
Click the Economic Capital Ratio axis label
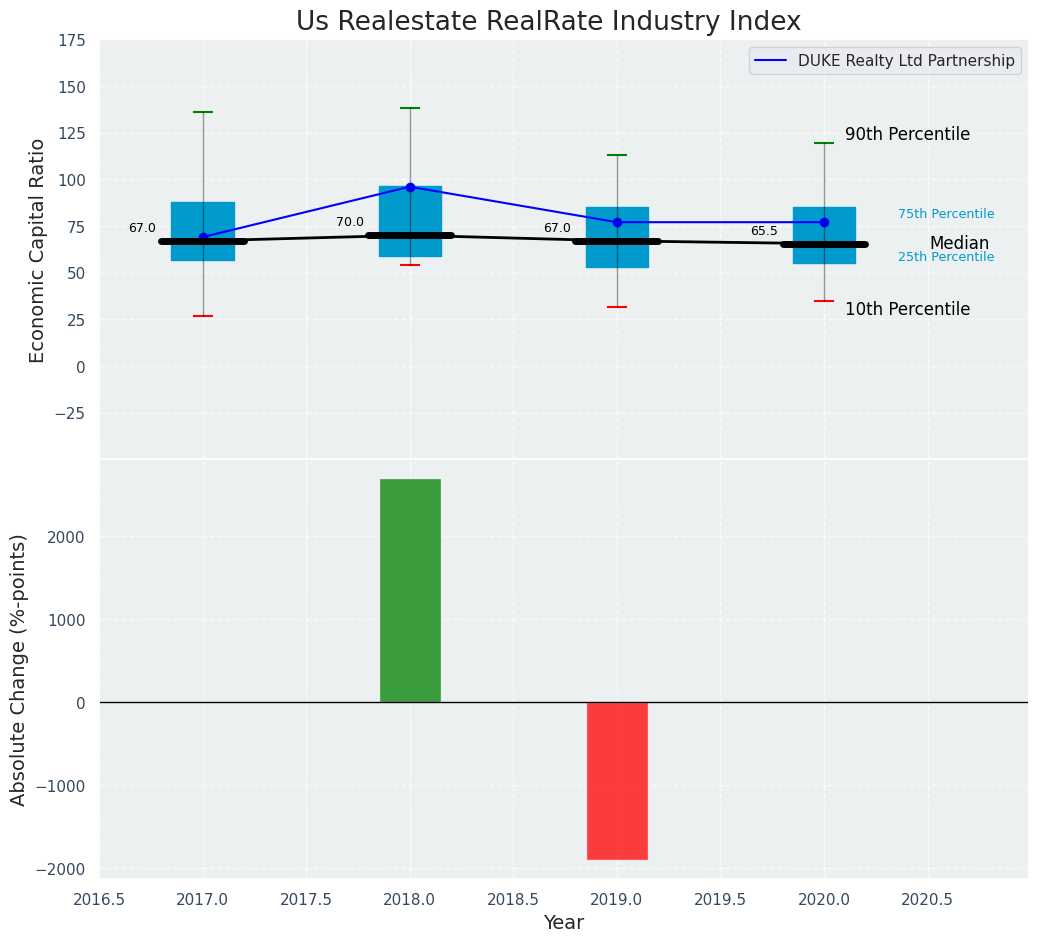38,250
